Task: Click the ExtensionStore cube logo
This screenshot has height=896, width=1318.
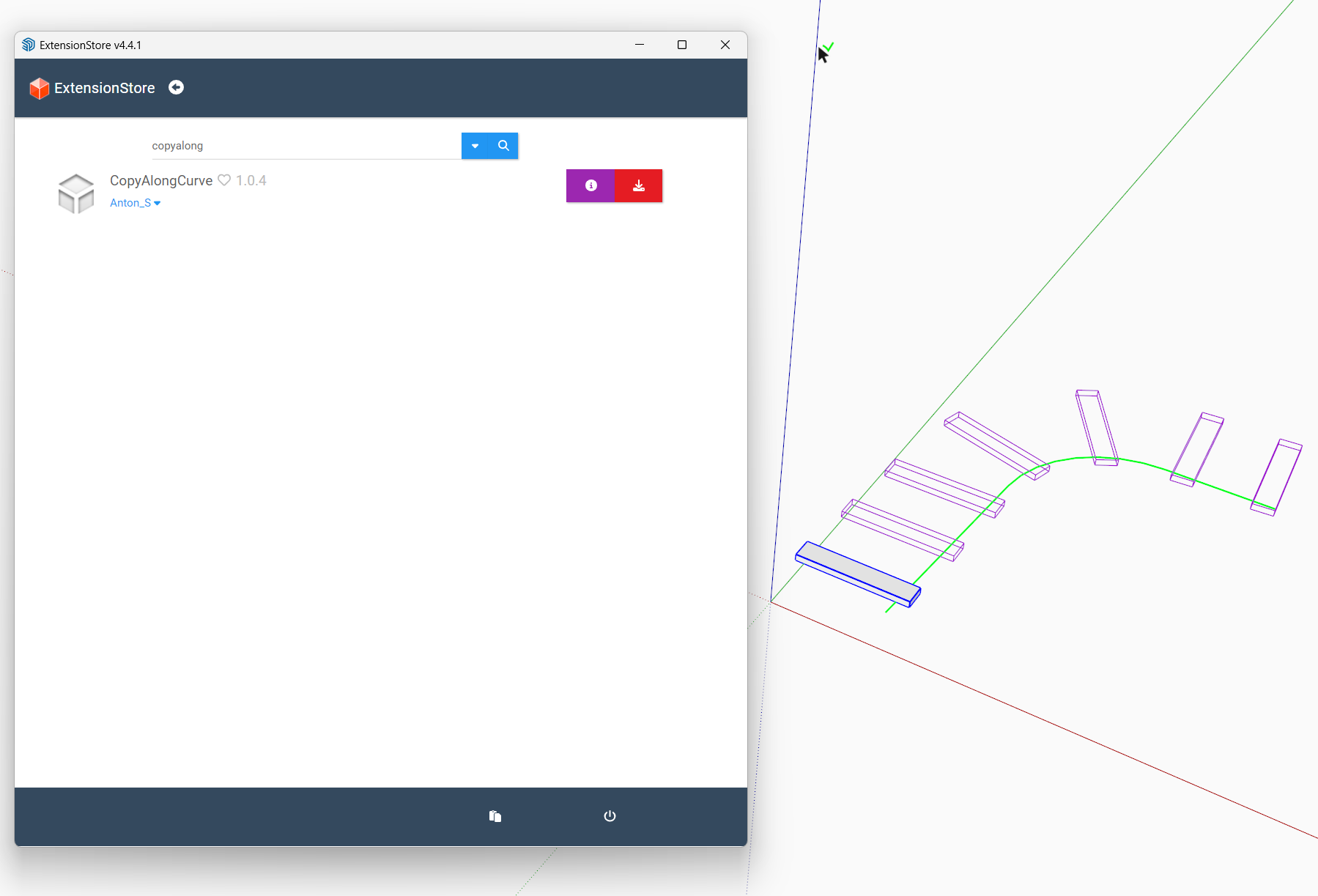Action: tap(39, 88)
